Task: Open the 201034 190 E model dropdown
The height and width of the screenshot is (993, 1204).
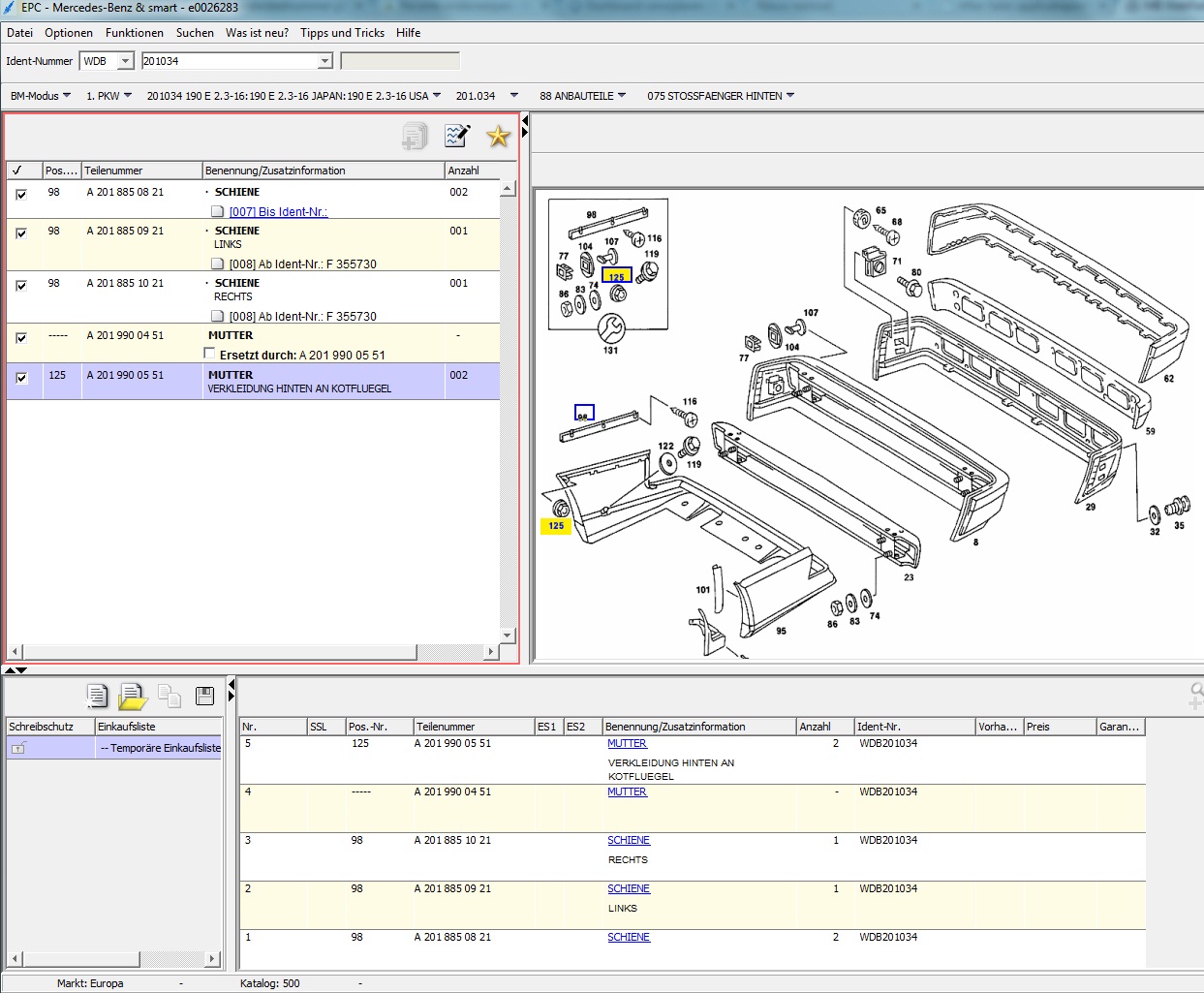Action: click(x=293, y=96)
